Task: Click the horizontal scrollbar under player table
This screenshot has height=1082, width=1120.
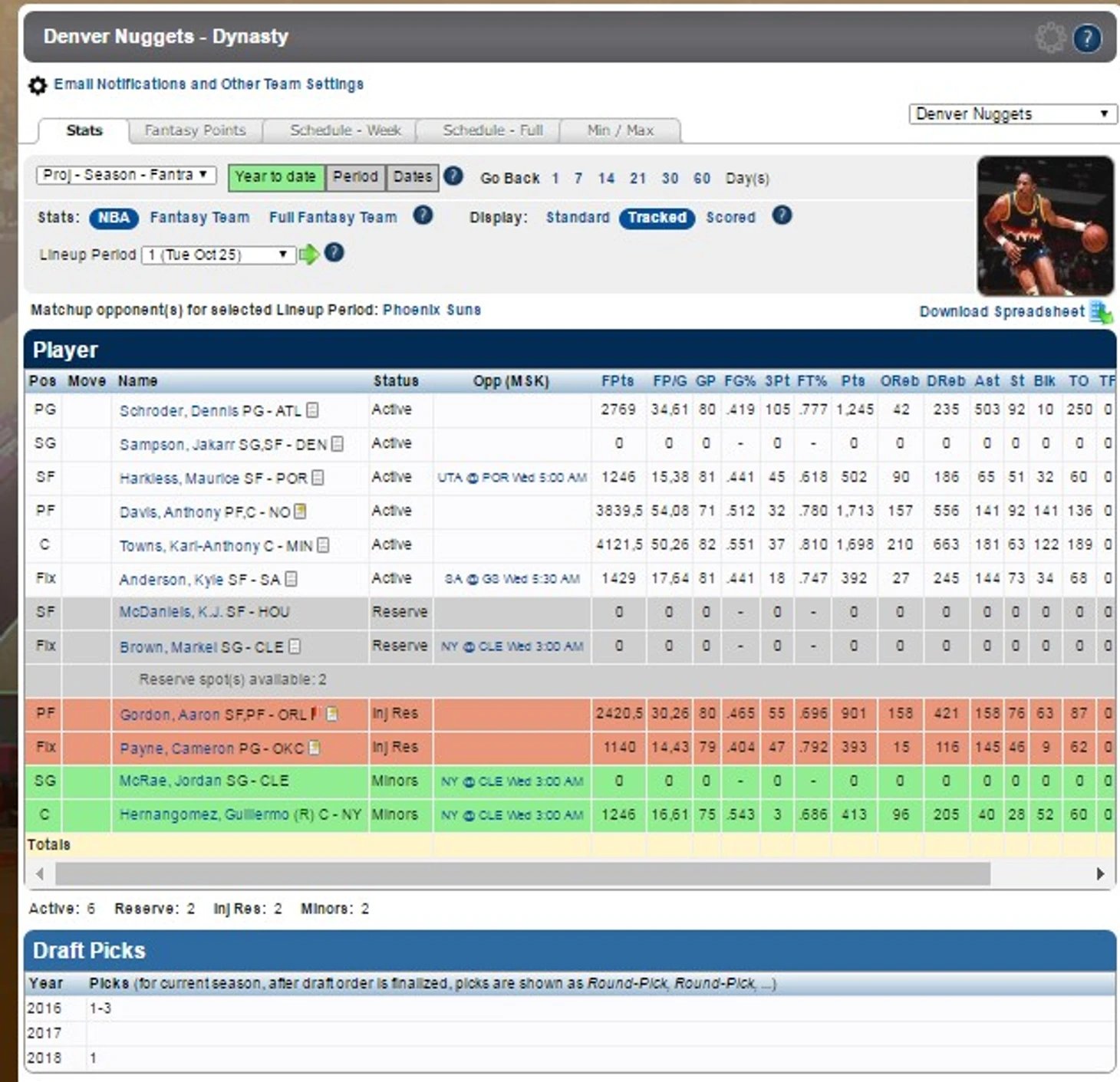Action: coord(522,873)
